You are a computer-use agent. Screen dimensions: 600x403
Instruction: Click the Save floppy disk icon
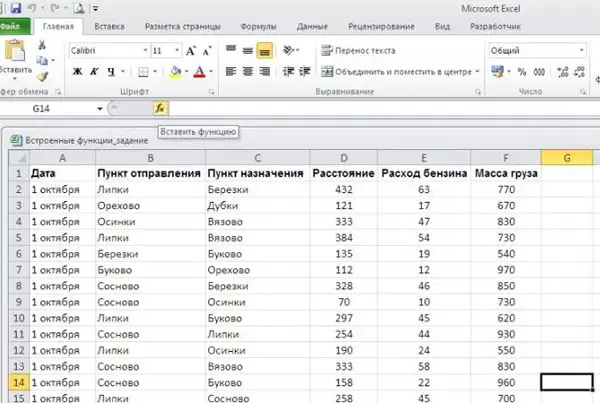pyautogui.click(x=15, y=8)
